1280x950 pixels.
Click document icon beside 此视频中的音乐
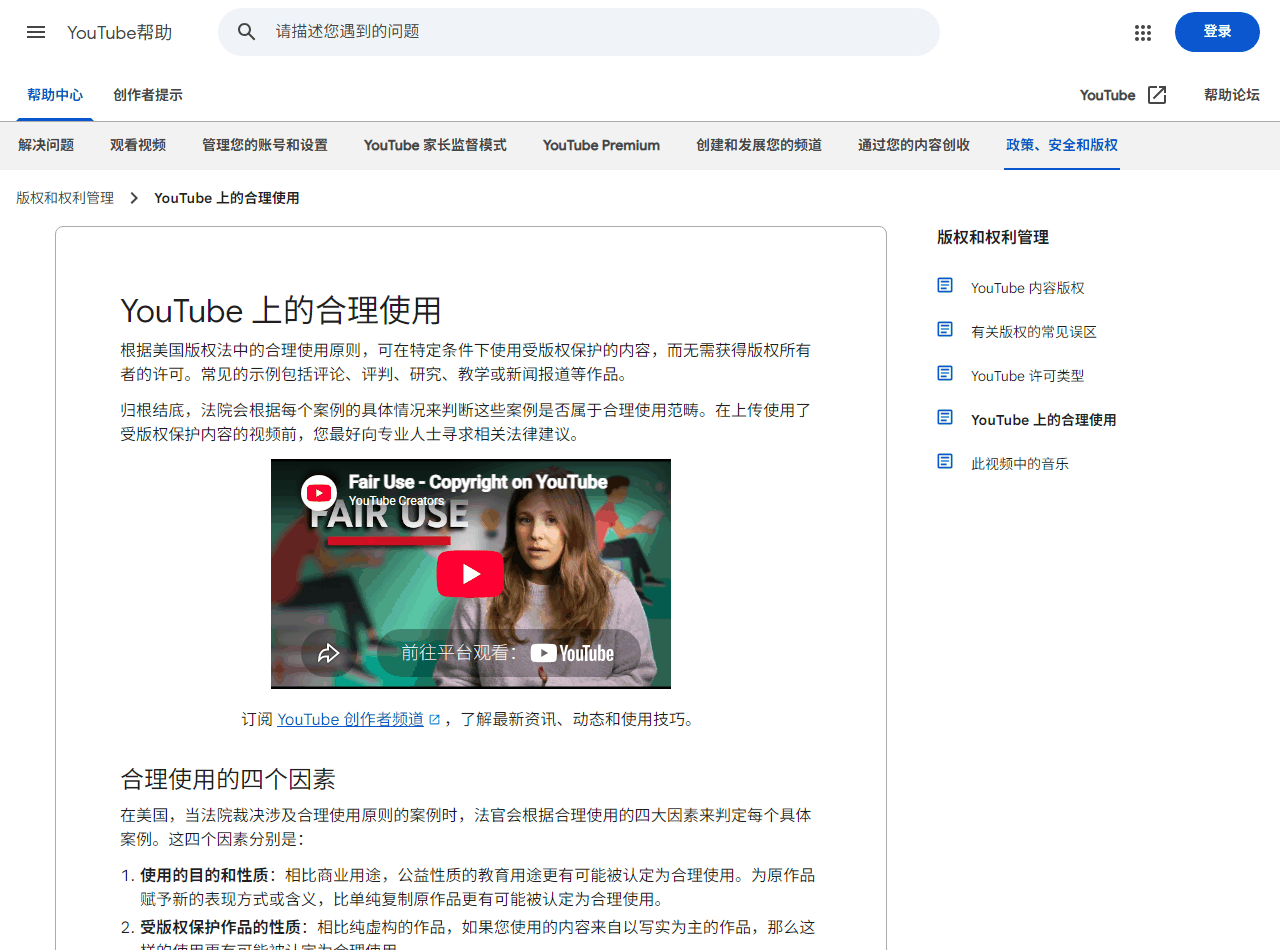point(945,461)
